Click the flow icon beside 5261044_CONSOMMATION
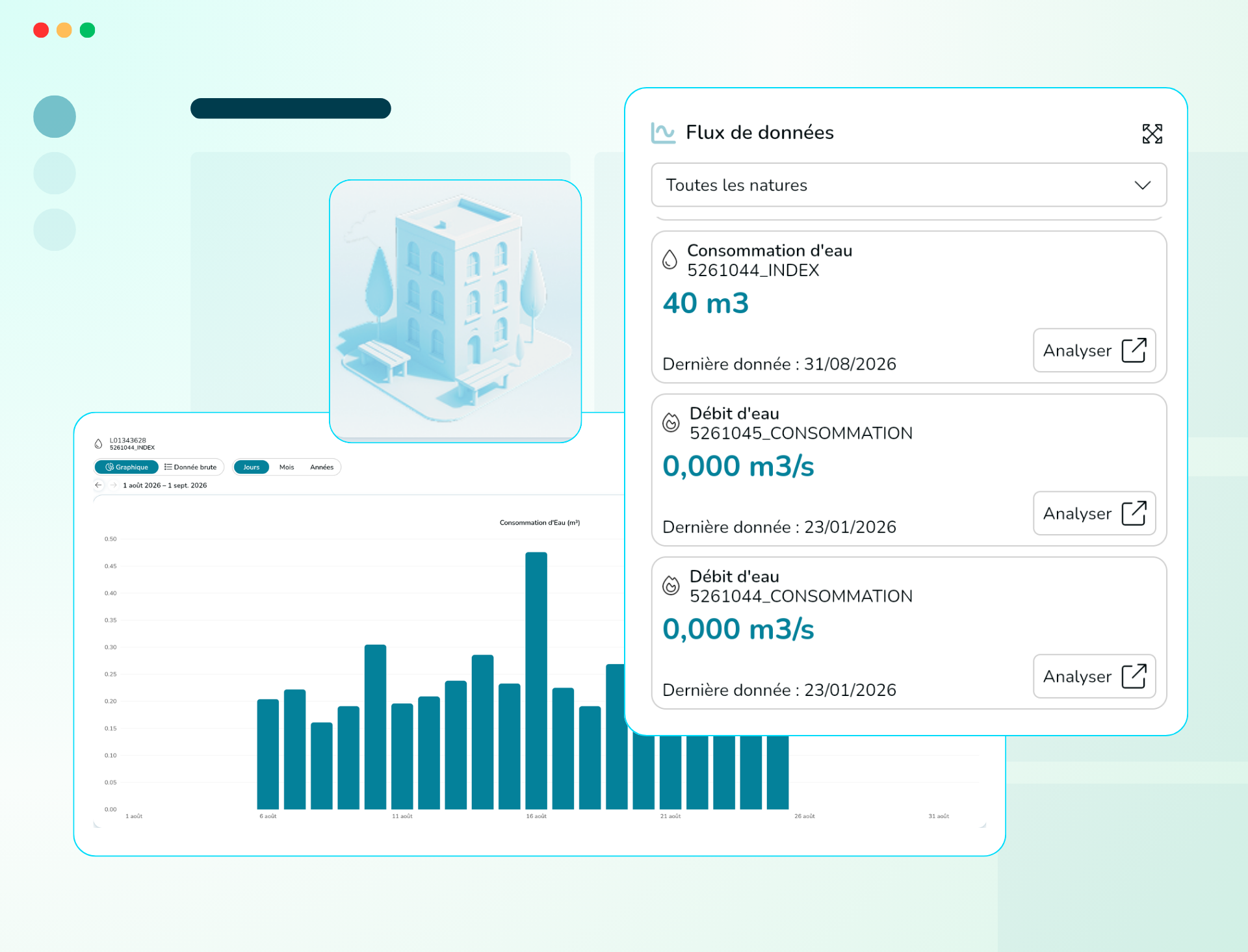Viewport: 1248px width, 952px height. 671,586
